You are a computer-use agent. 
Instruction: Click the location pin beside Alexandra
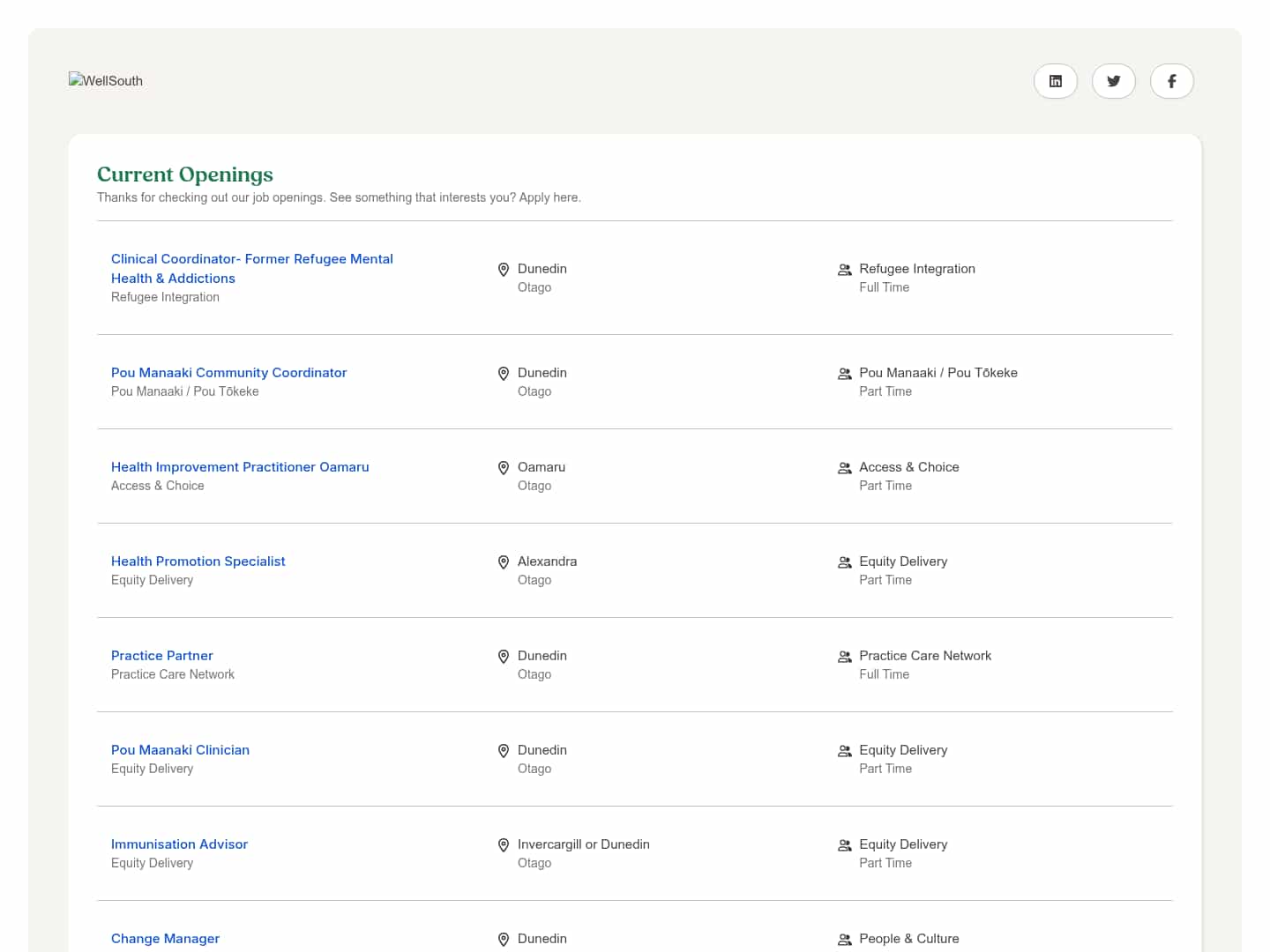[x=504, y=562]
